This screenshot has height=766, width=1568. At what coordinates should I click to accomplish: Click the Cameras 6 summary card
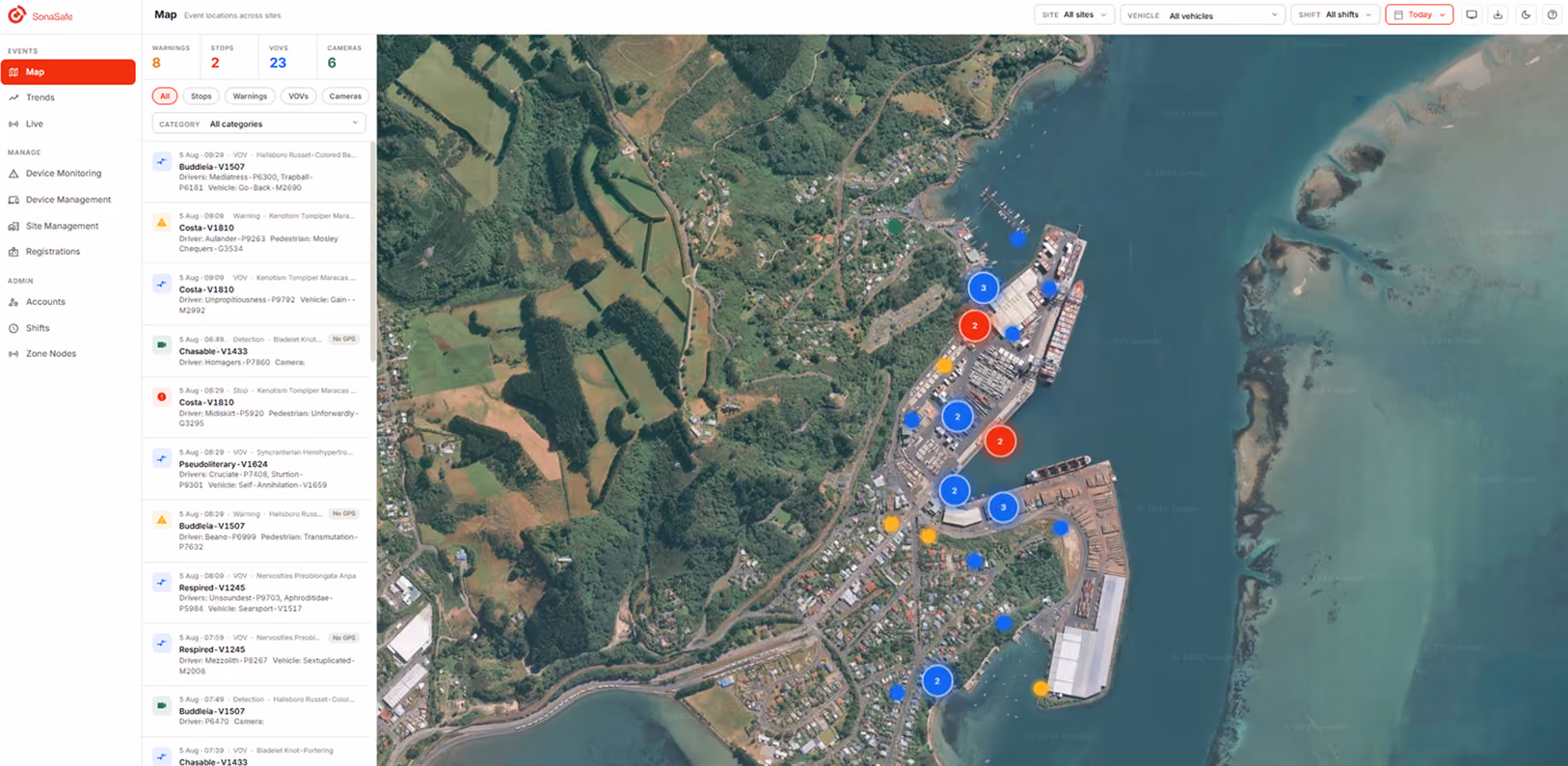click(x=345, y=57)
